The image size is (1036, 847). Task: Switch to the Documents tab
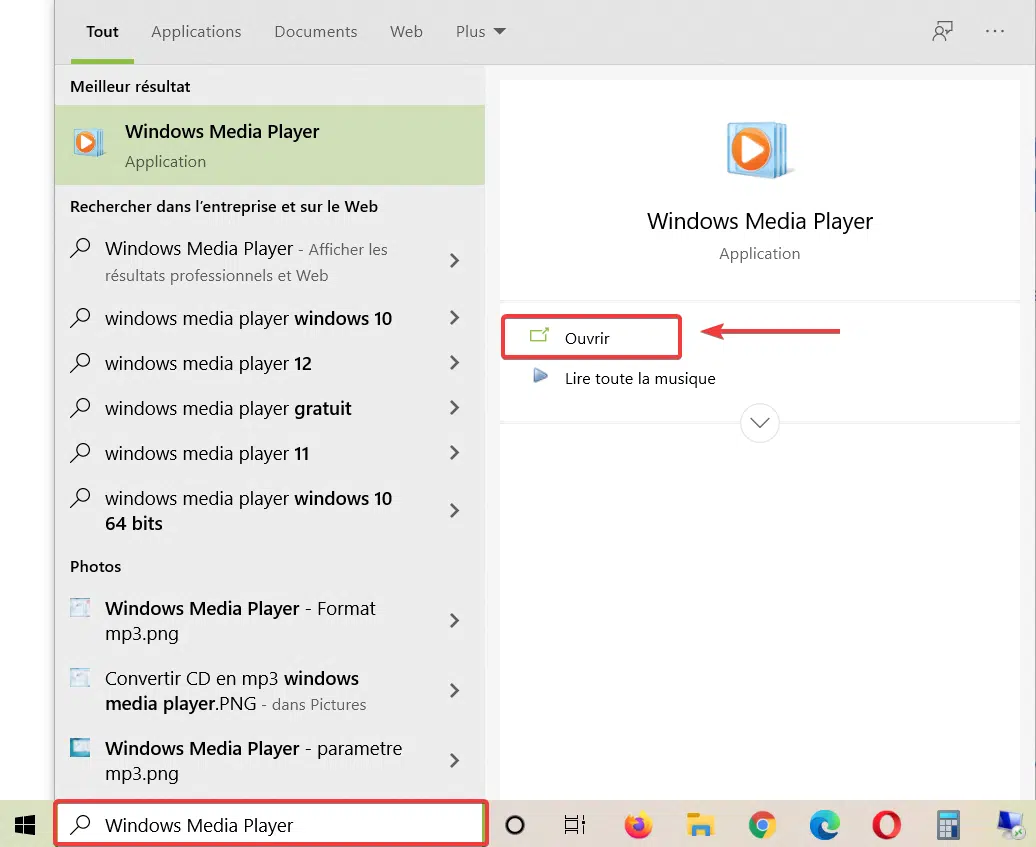(x=316, y=32)
